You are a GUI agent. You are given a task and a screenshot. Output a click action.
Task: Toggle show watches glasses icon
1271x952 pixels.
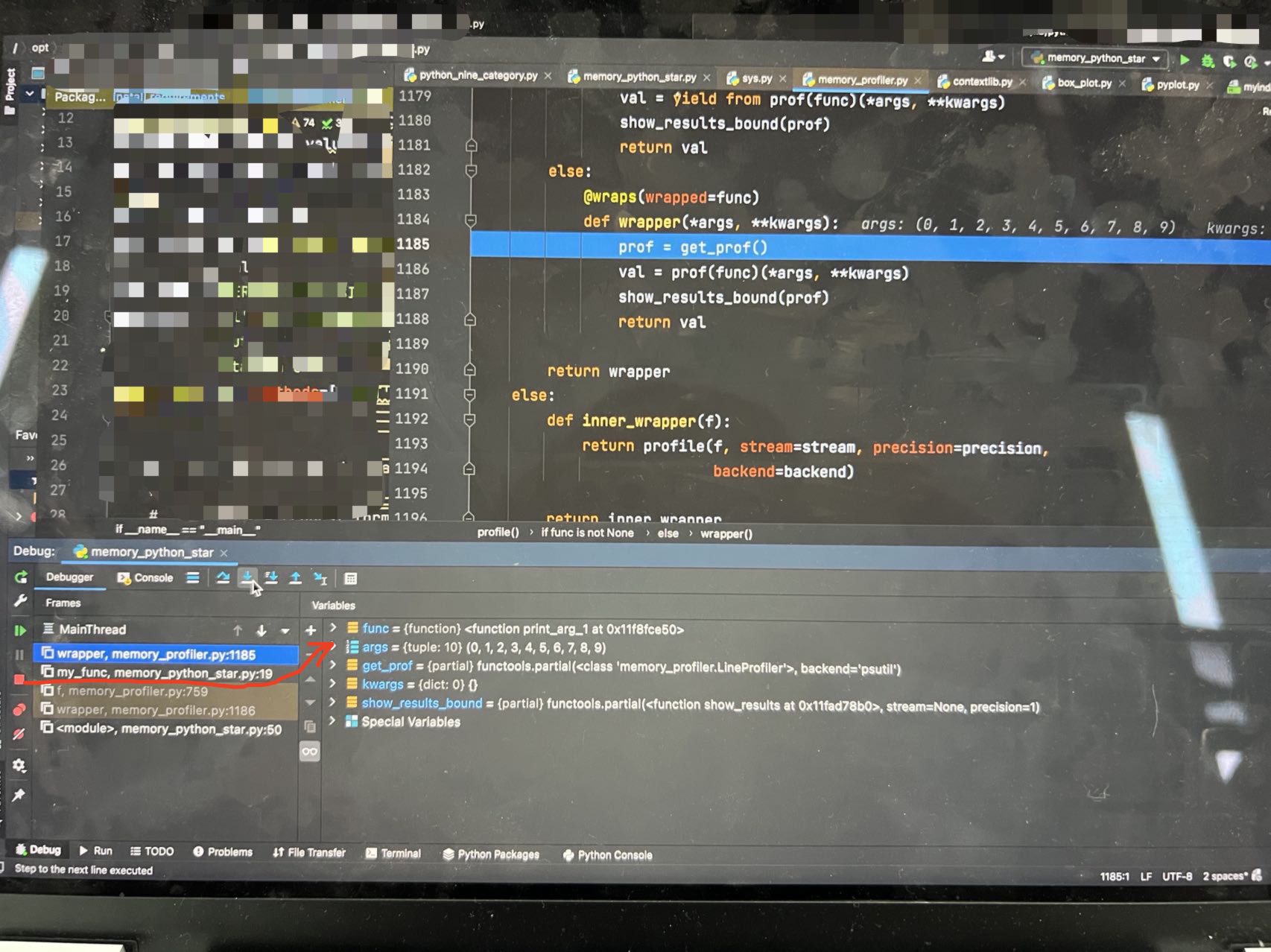(310, 752)
